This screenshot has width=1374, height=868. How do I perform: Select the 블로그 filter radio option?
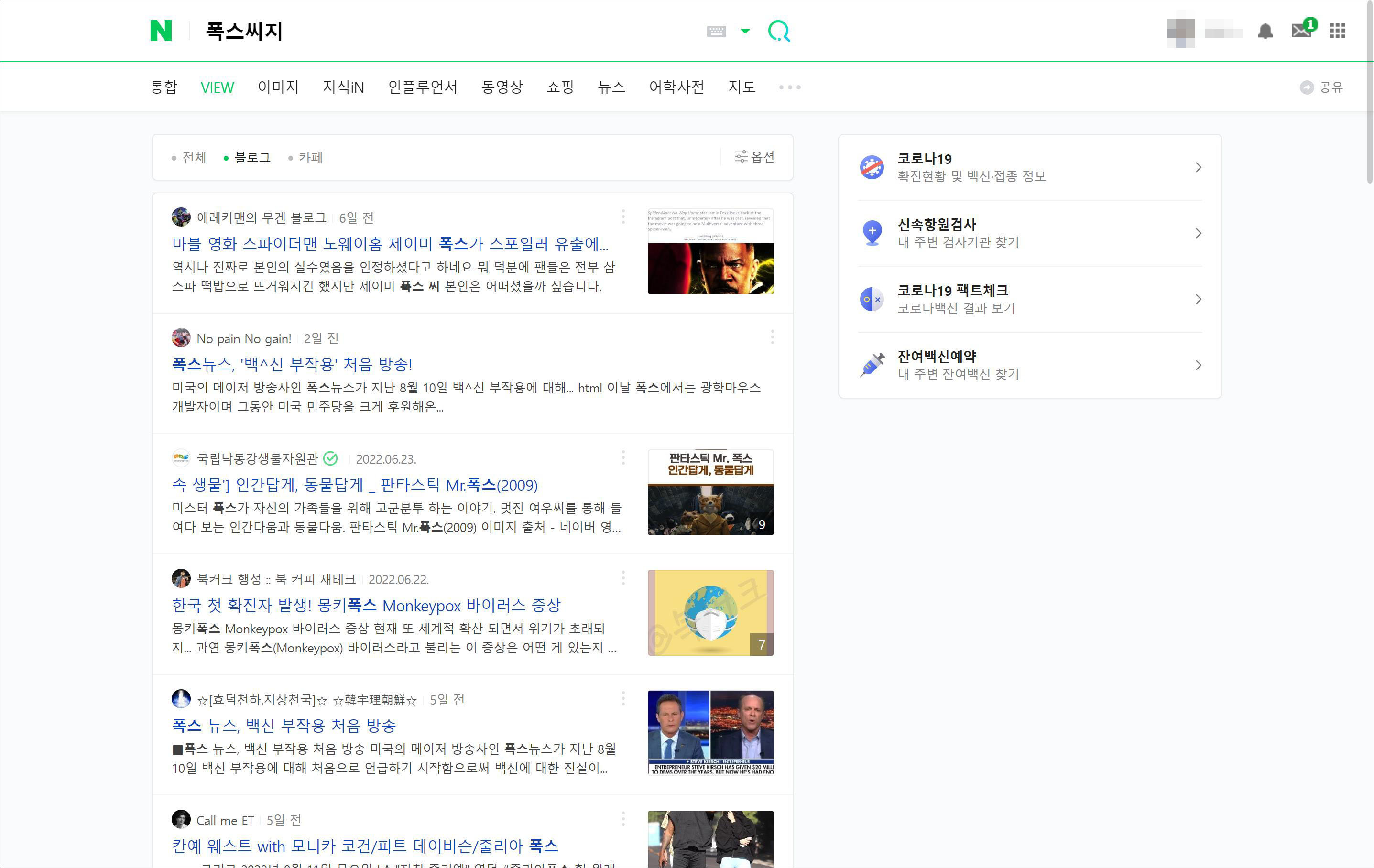pos(247,157)
